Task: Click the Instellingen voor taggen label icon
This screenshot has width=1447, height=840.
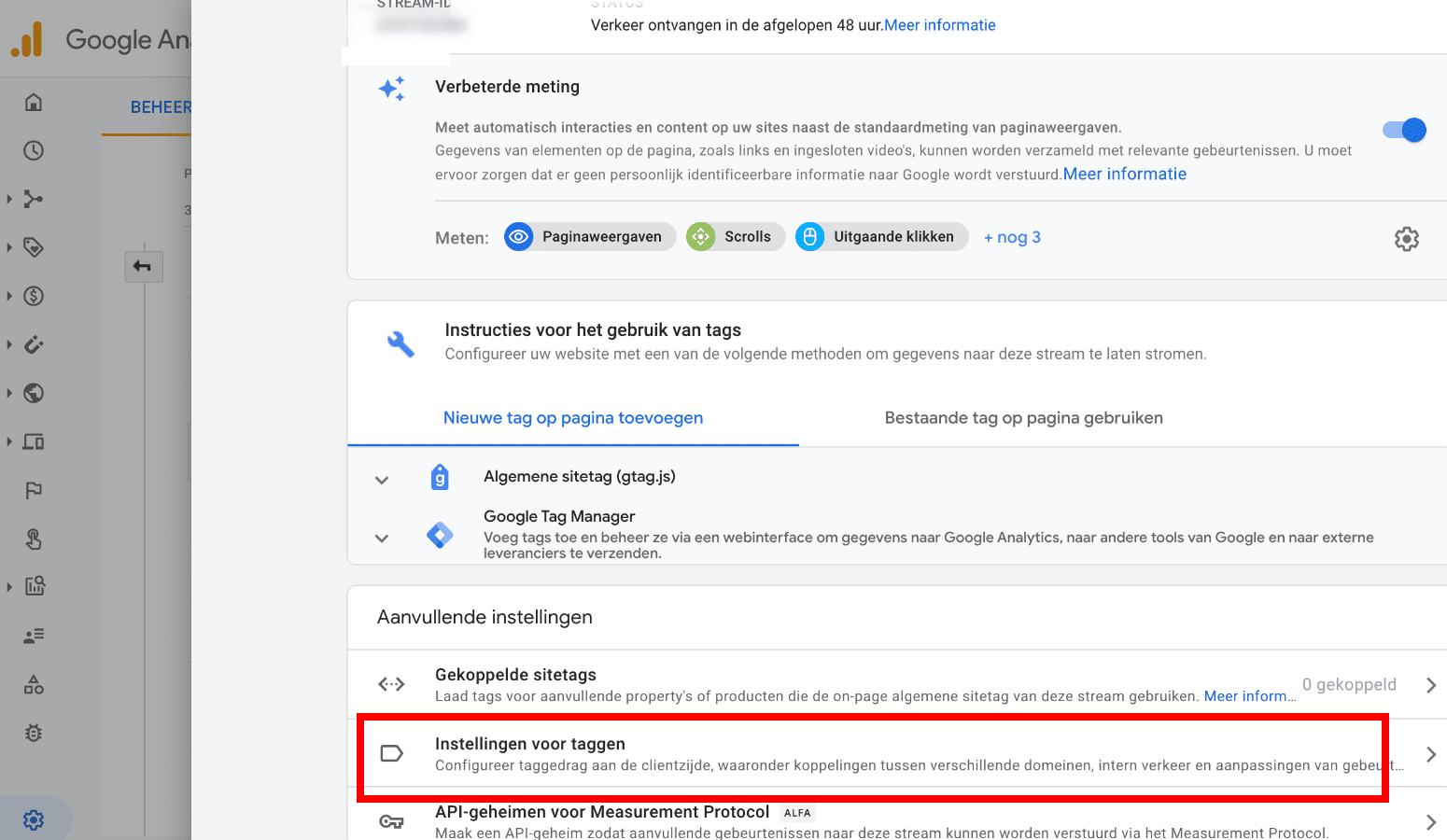Action: 391,753
